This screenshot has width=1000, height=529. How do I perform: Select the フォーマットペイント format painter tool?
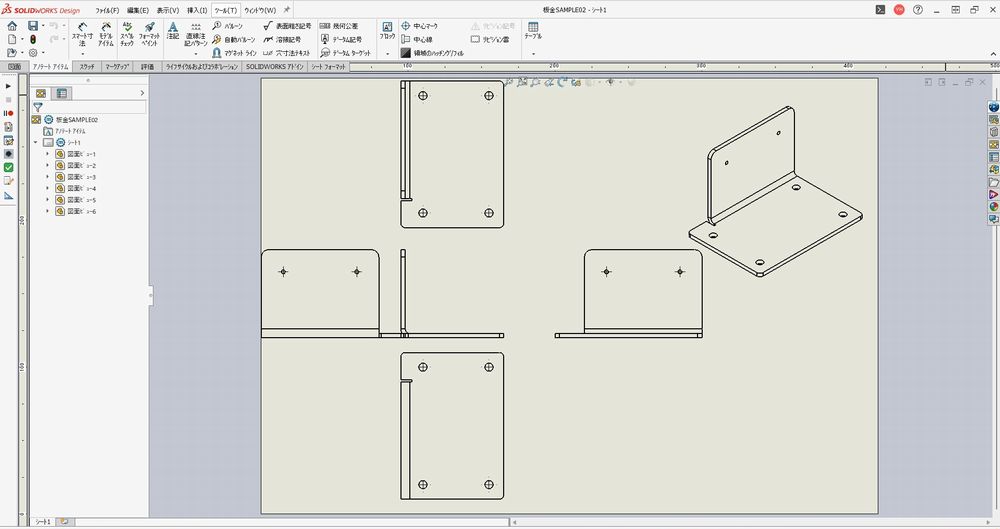pyautogui.click(x=149, y=34)
